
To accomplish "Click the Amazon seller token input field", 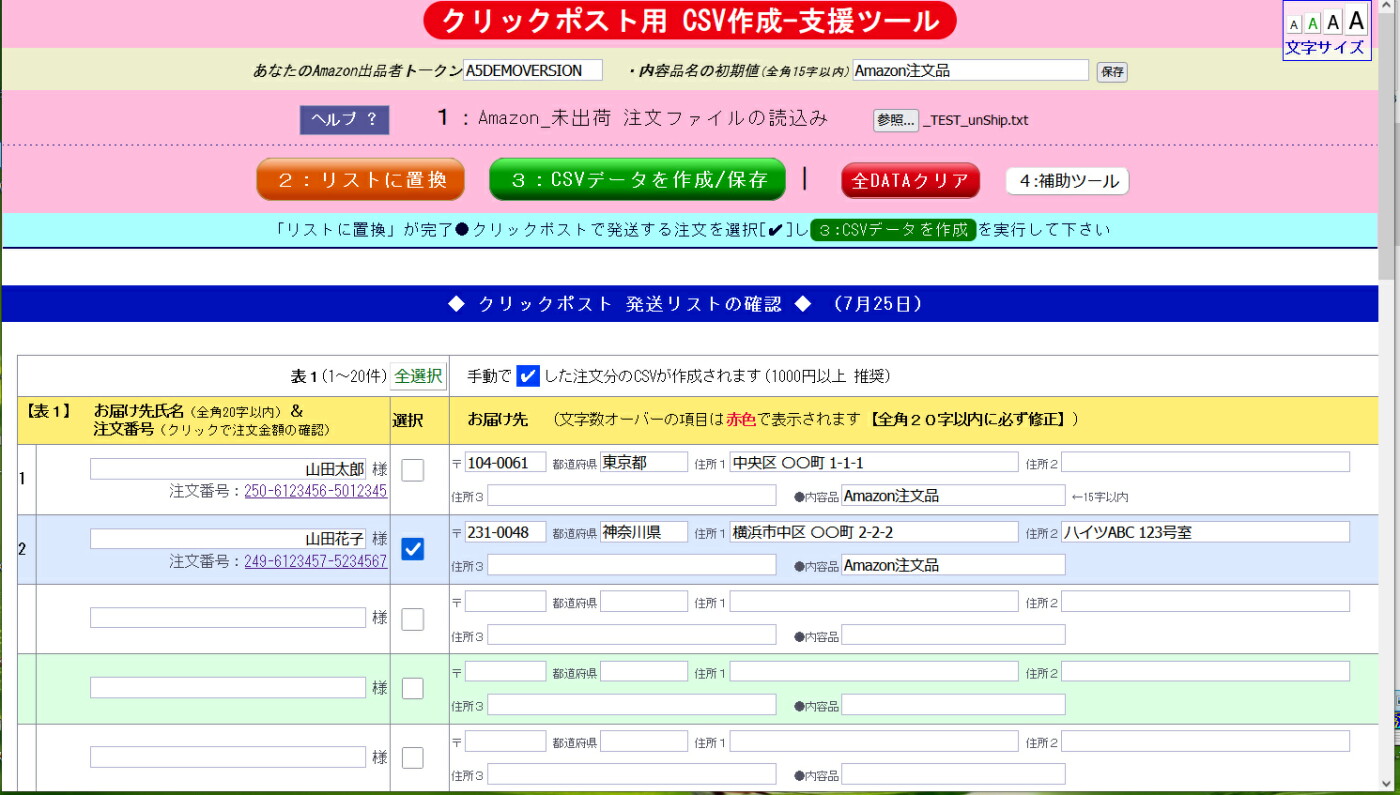I will click(533, 71).
